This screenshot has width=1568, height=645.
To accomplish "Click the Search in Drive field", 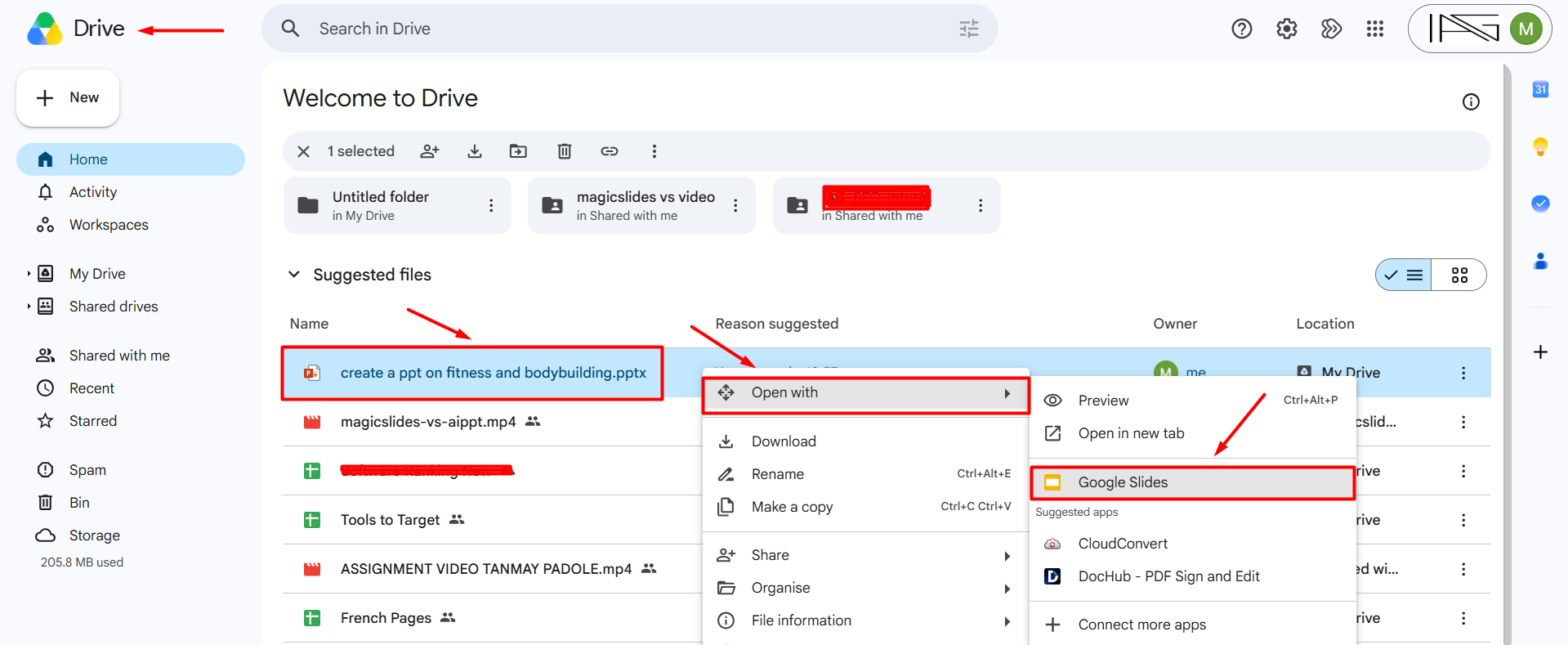I will [x=629, y=29].
